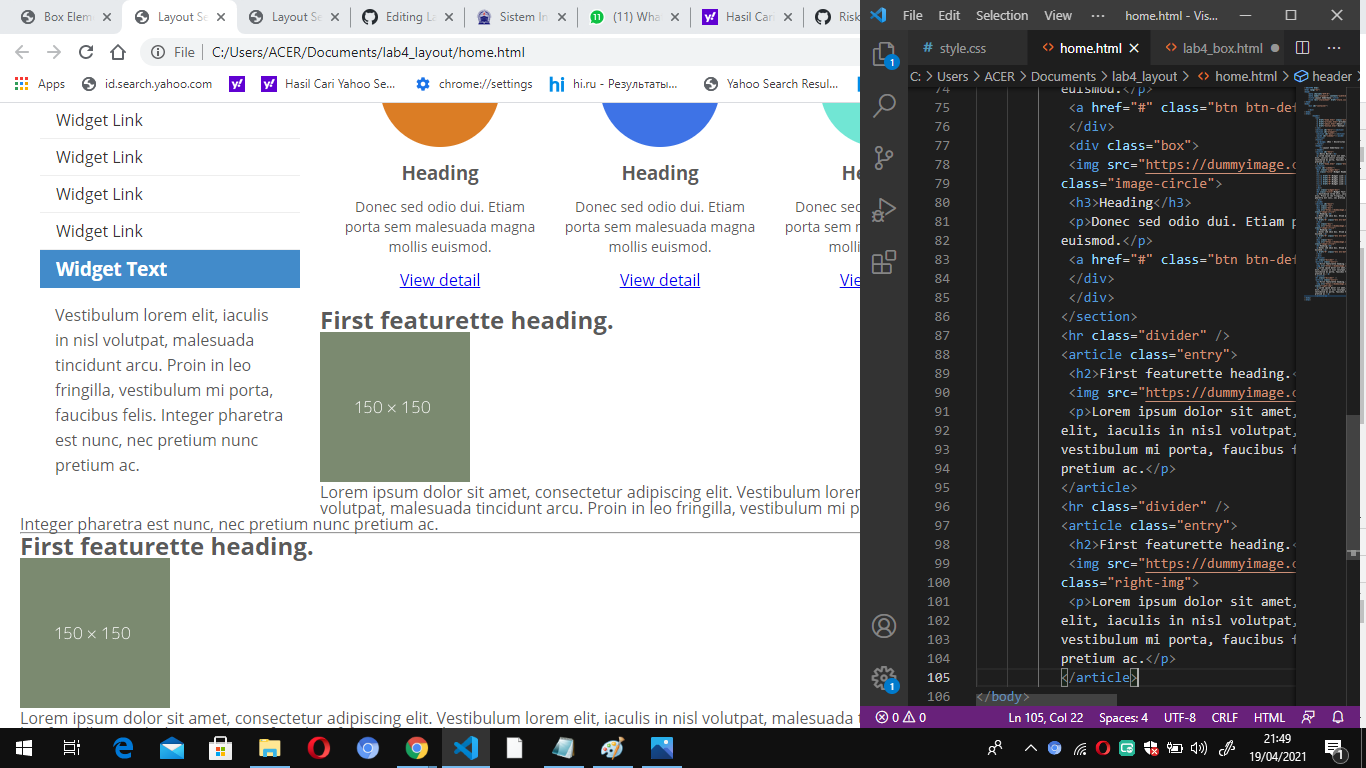Open the Run and Debug panel
This screenshot has width=1366, height=768.
883,210
